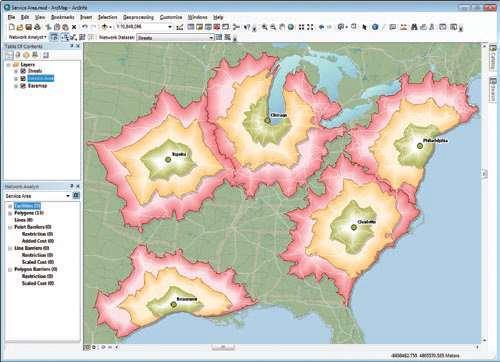Create a new map document
Screen dimensions: 500x362
point(12,27)
